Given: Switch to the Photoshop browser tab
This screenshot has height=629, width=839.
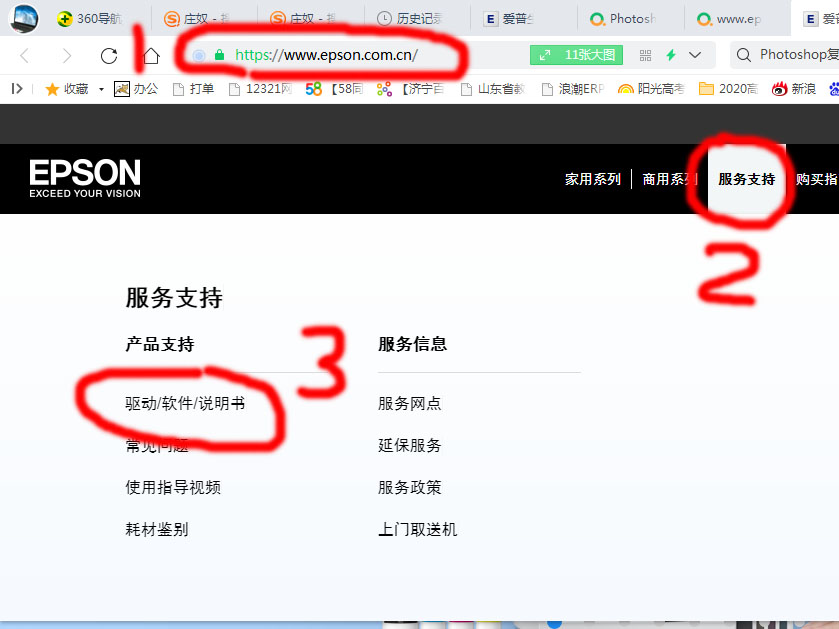Looking at the screenshot, I should point(630,16).
